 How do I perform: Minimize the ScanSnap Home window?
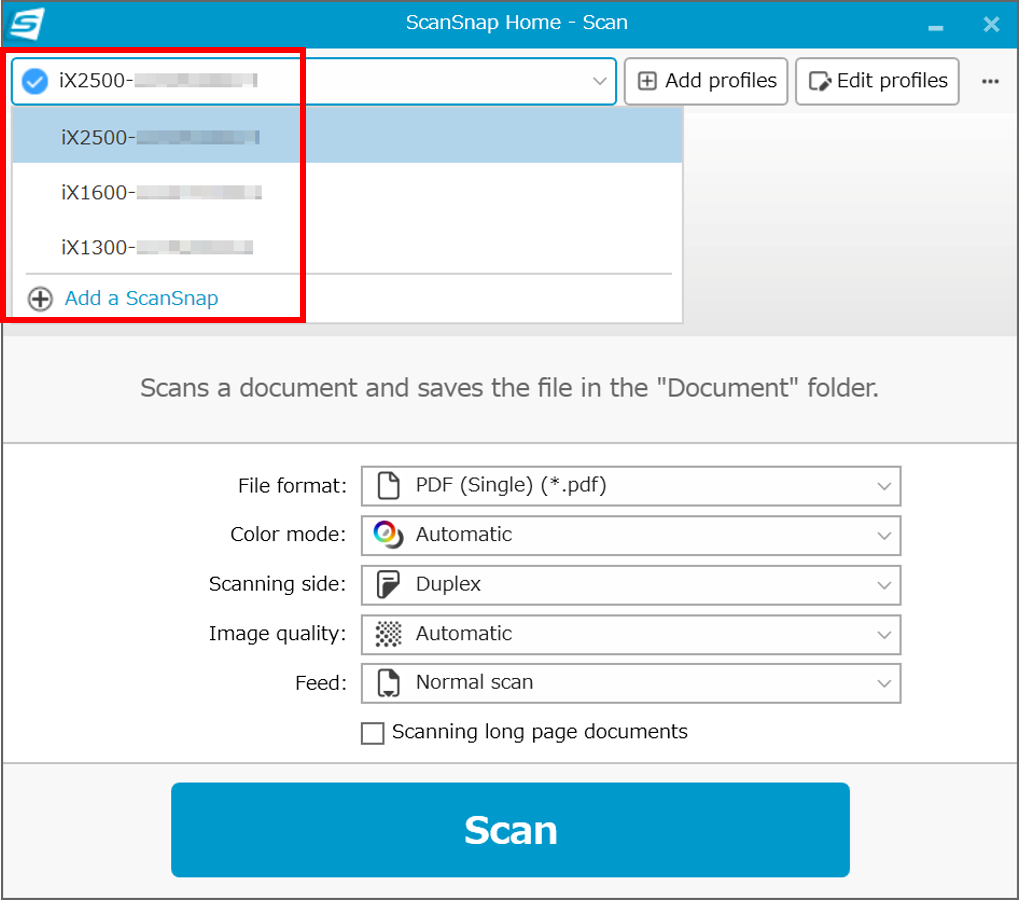(935, 26)
